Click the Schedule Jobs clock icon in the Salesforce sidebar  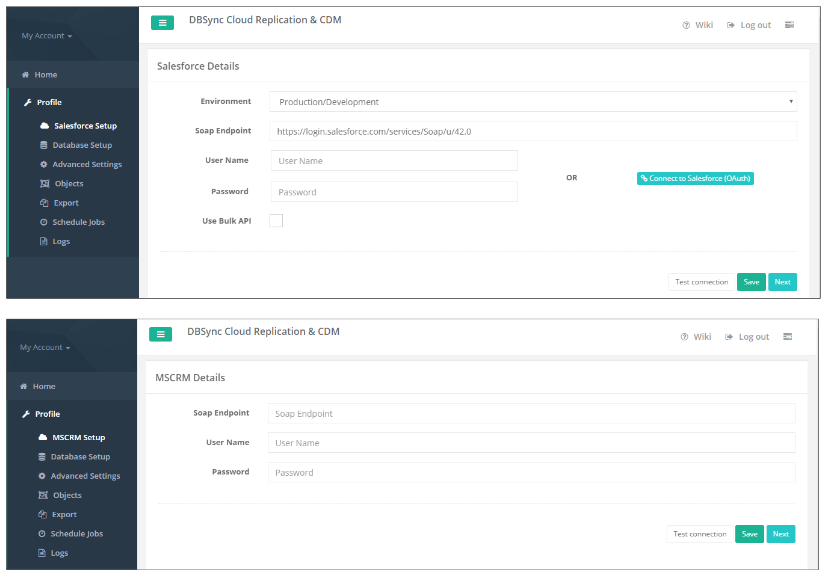44,222
